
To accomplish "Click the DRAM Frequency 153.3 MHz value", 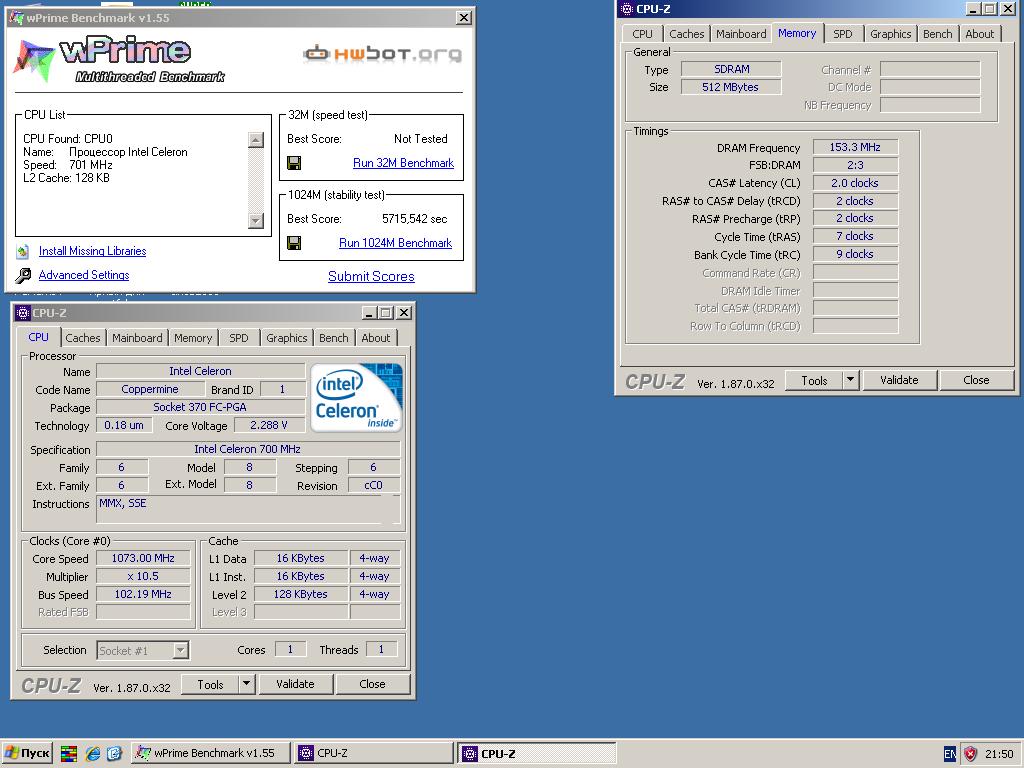I will point(855,148).
